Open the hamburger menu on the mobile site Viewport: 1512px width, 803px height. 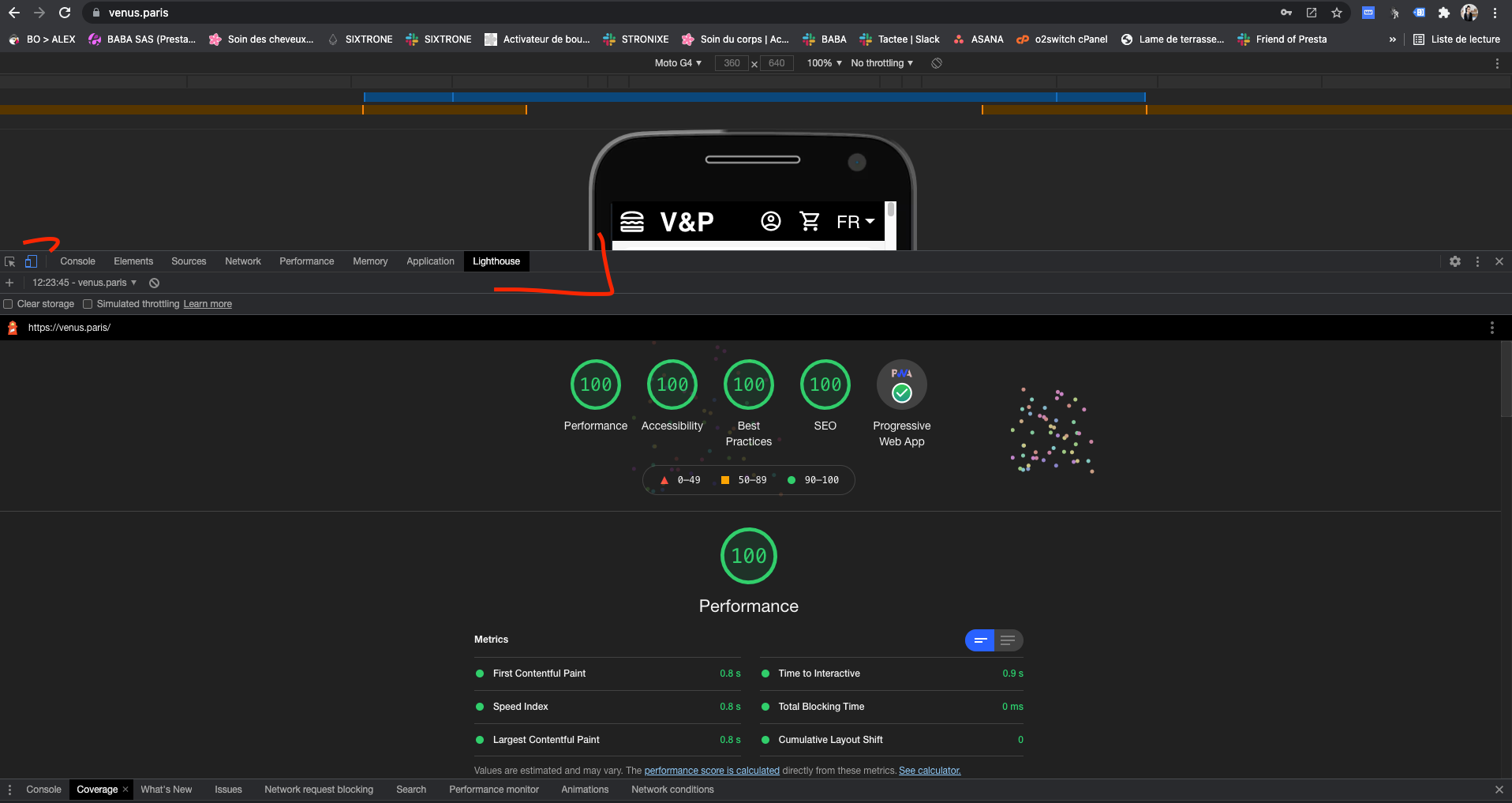632,222
